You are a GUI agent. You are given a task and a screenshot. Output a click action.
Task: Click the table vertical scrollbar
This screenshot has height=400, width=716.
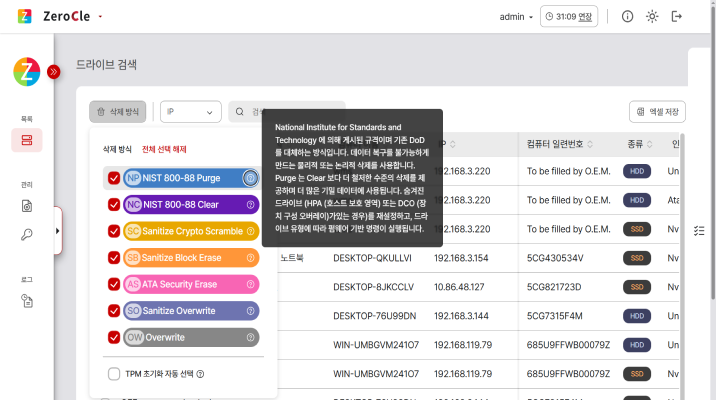(683, 265)
